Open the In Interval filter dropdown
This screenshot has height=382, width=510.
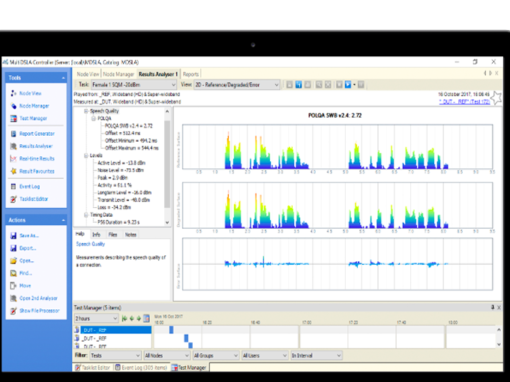point(316,356)
